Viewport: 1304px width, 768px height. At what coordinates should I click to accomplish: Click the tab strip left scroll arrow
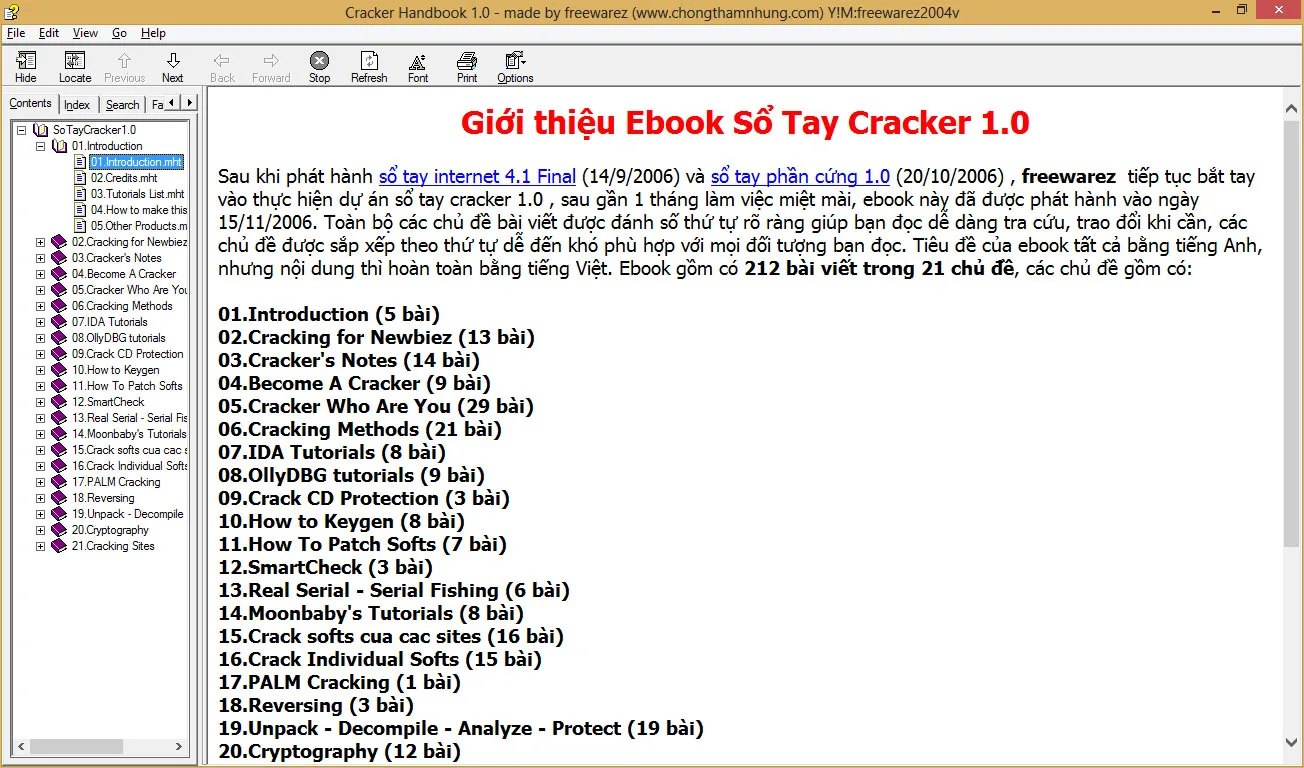[172, 102]
